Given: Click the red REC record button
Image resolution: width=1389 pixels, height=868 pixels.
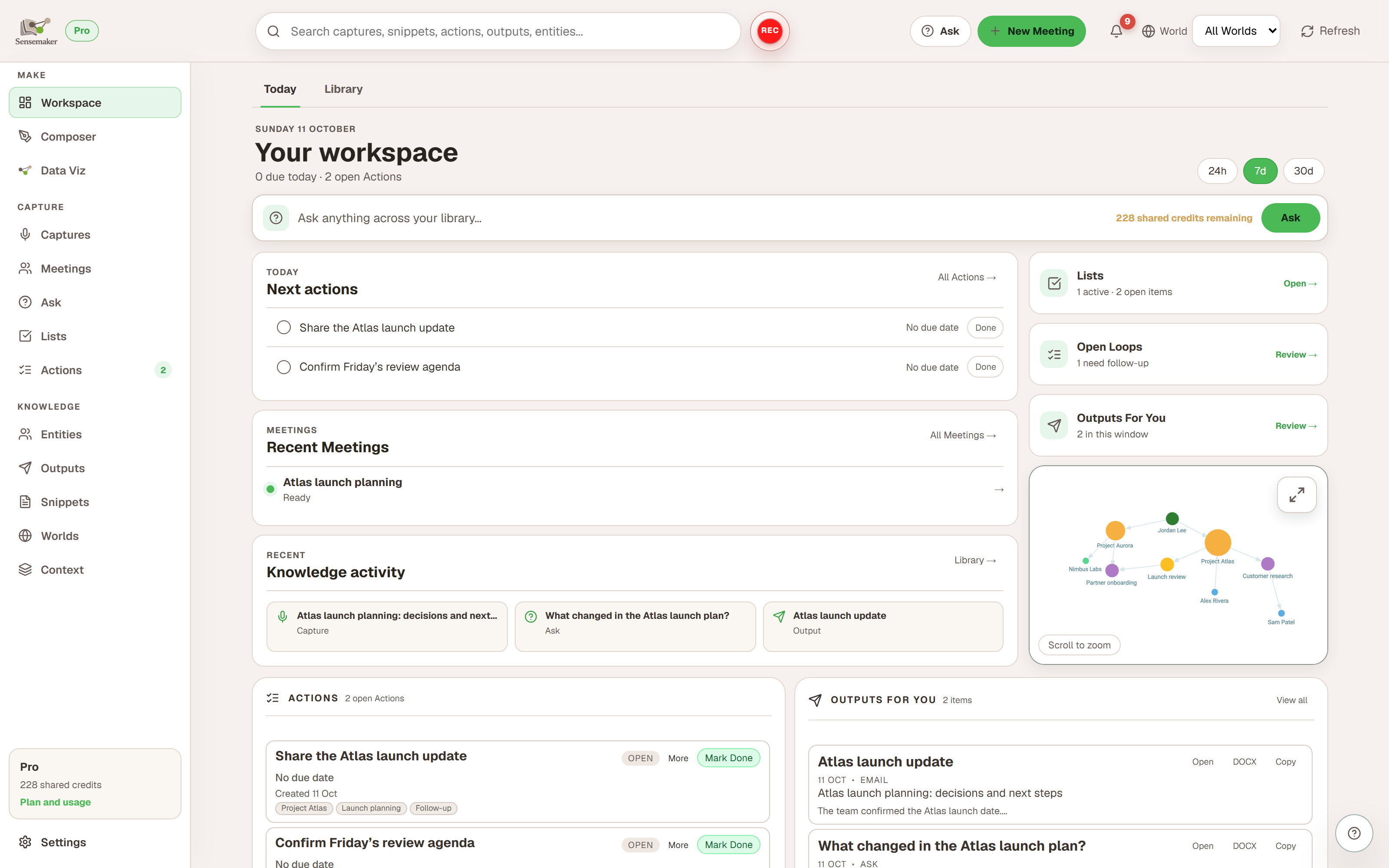Looking at the screenshot, I should 770,31.
